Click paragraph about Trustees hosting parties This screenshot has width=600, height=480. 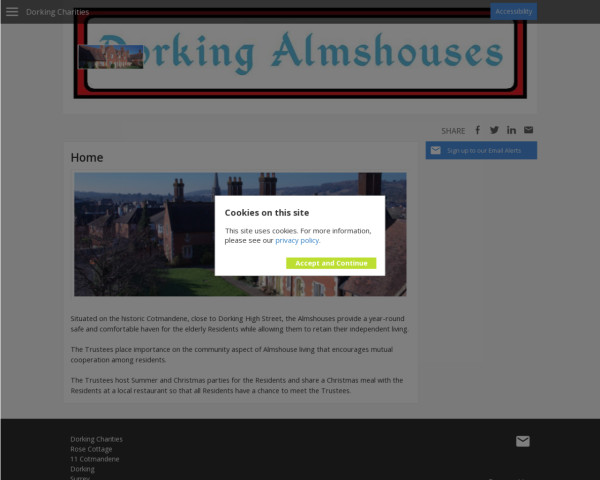tap(237, 385)
